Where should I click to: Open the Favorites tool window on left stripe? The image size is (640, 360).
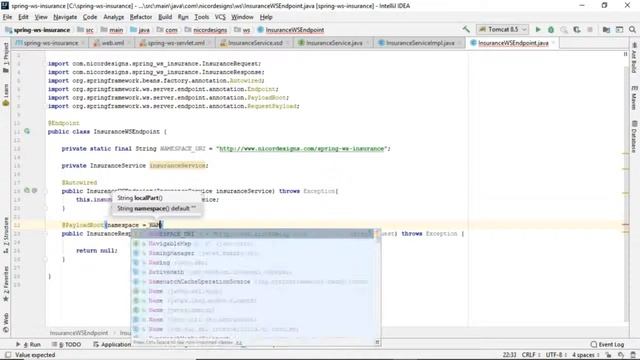[x=6, y=284]
